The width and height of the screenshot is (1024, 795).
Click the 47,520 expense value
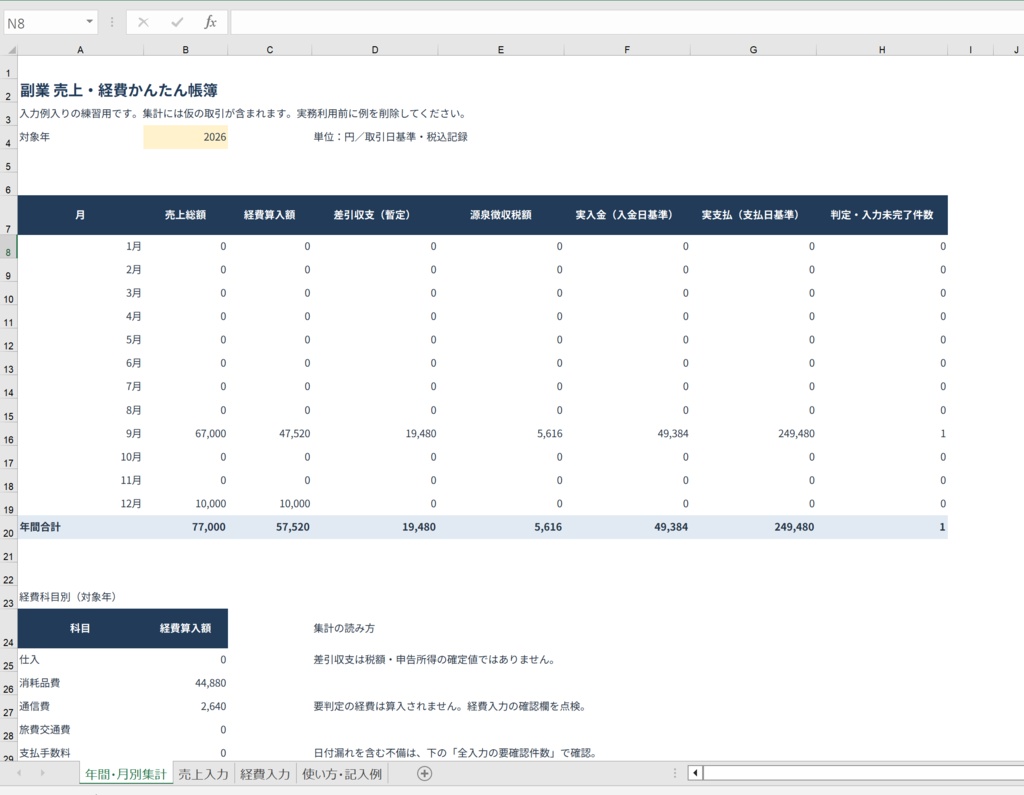270,434
